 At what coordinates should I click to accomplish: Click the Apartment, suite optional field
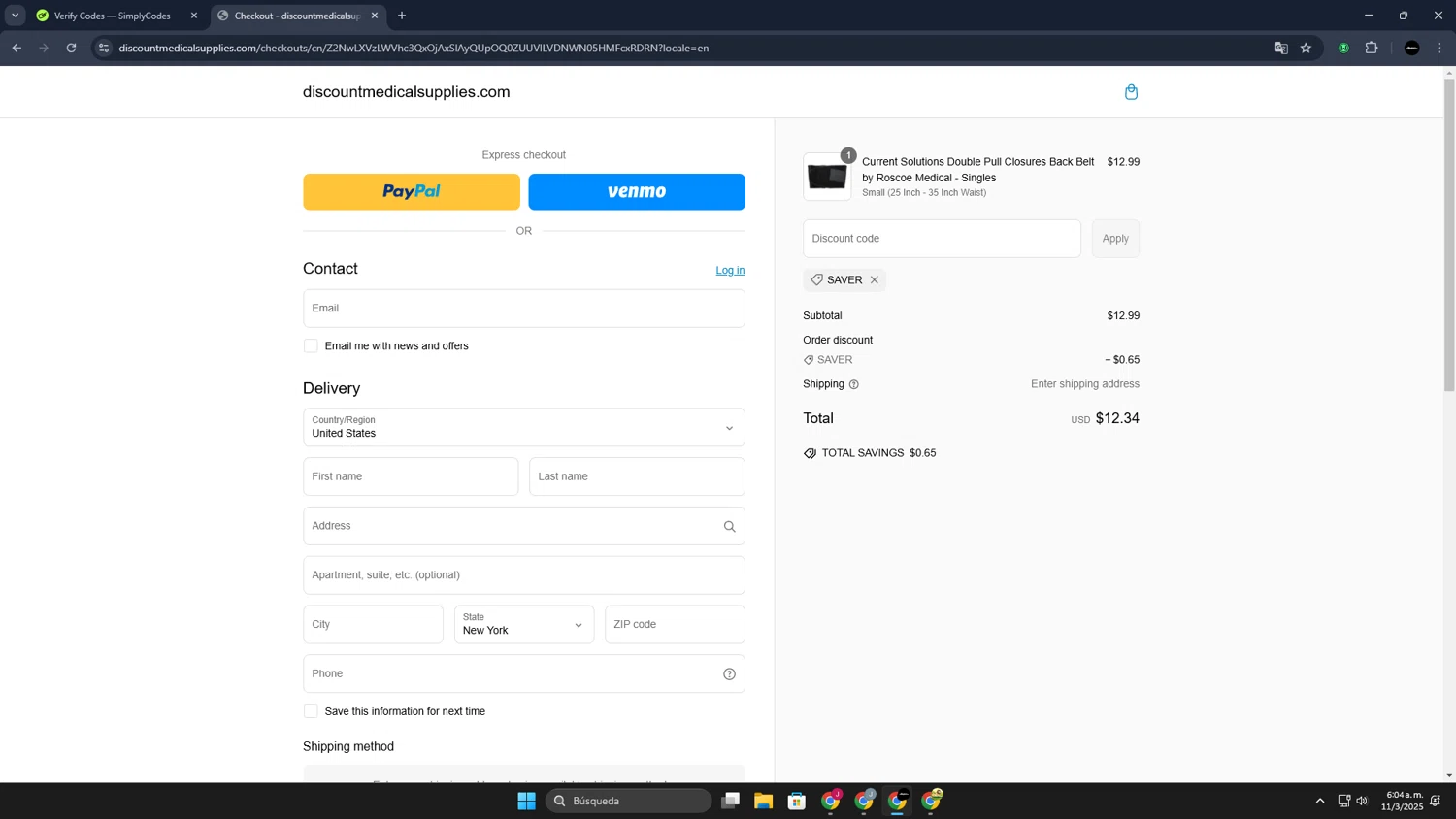point(524,575)
